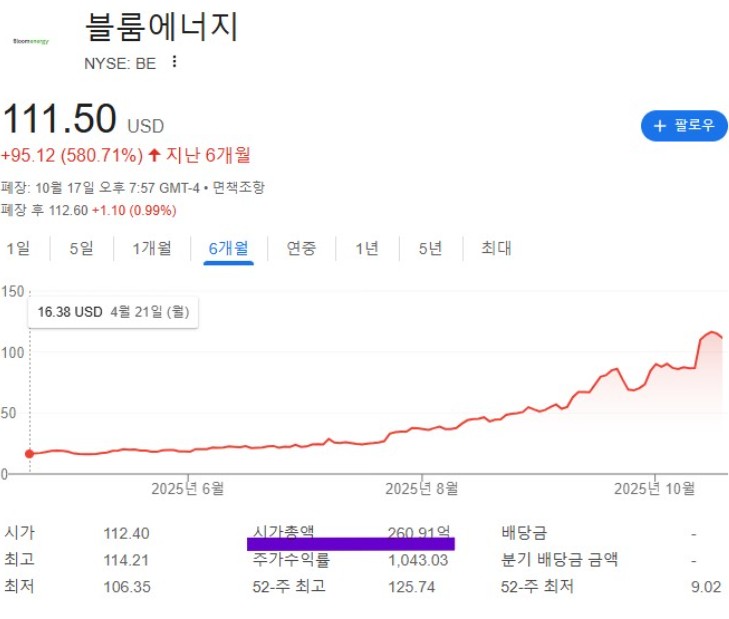
Task: Click the 2025년 8월 axis label
Action: tap(422, 488)
